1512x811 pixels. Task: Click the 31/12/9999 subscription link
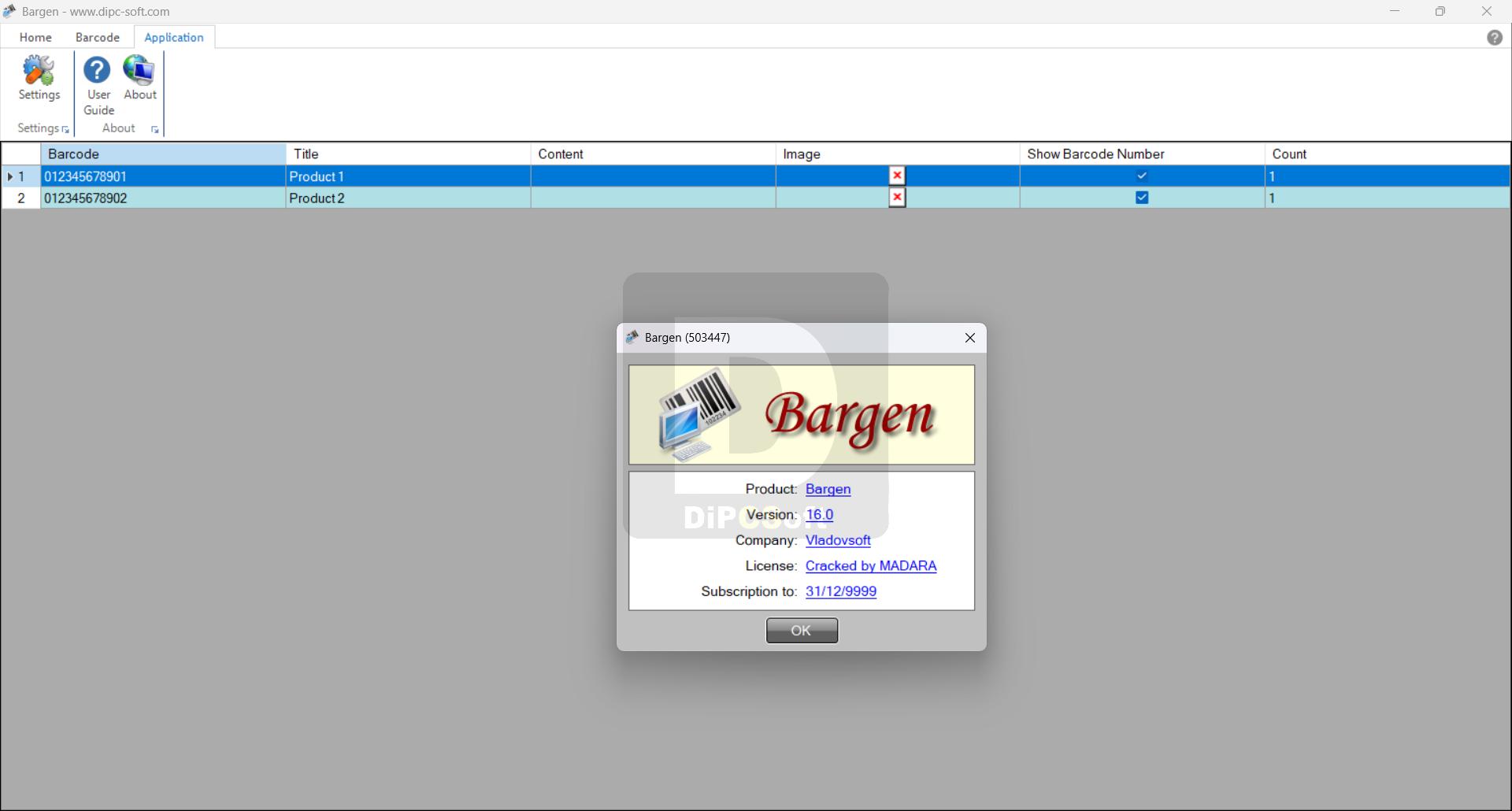tap(841, 591)
